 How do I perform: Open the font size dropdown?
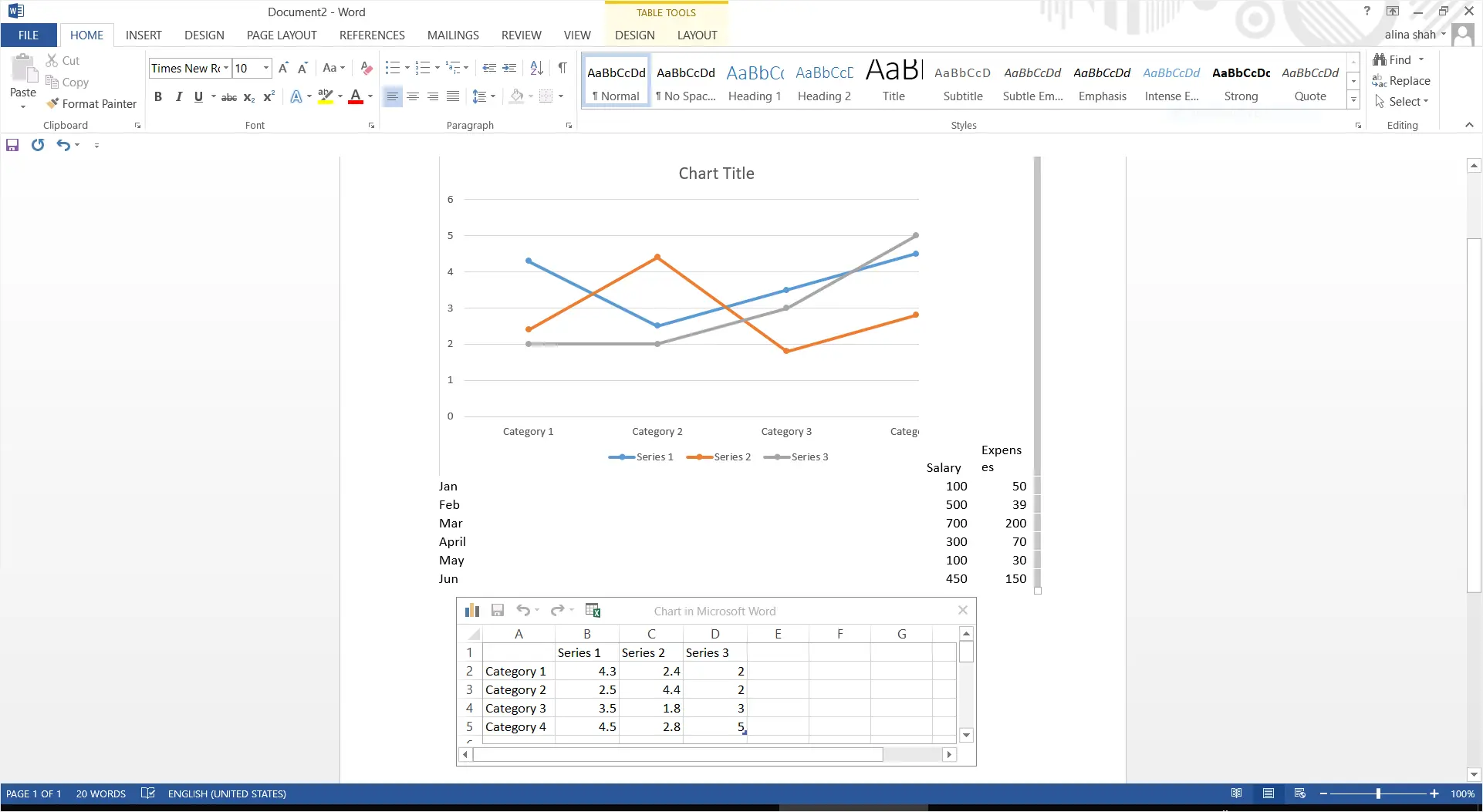click(265, 68)
